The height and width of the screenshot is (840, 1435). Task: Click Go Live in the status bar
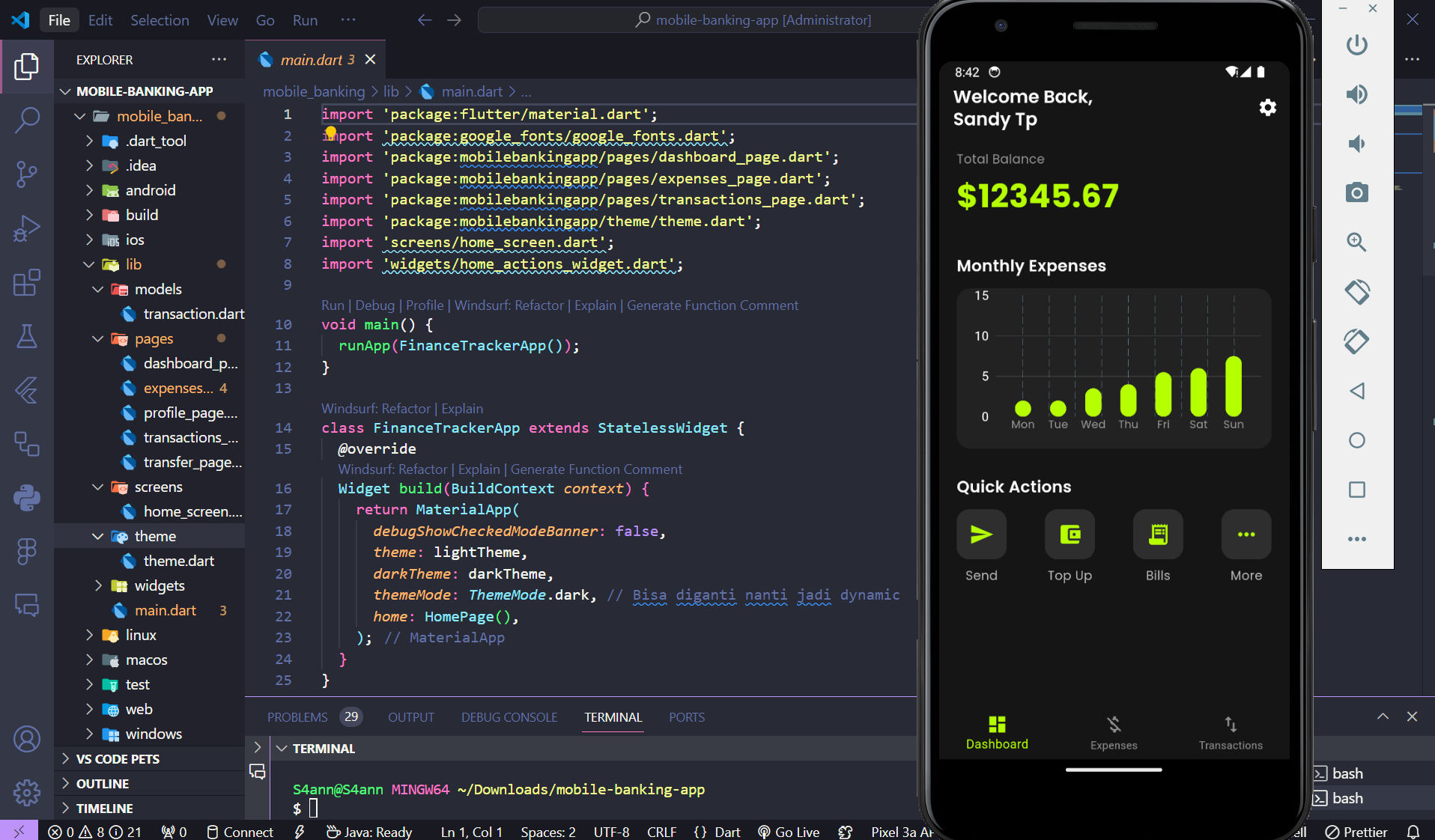click(787, 832)
